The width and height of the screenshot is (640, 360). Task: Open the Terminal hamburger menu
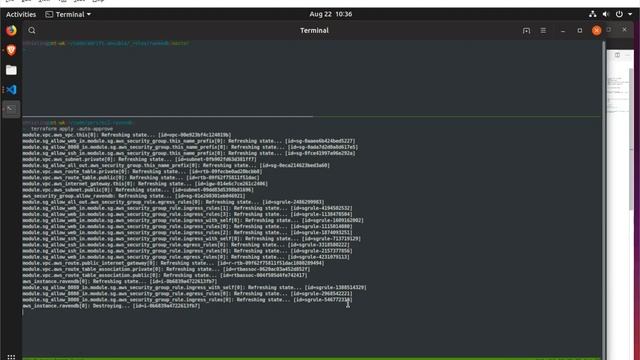pos(543,31)
